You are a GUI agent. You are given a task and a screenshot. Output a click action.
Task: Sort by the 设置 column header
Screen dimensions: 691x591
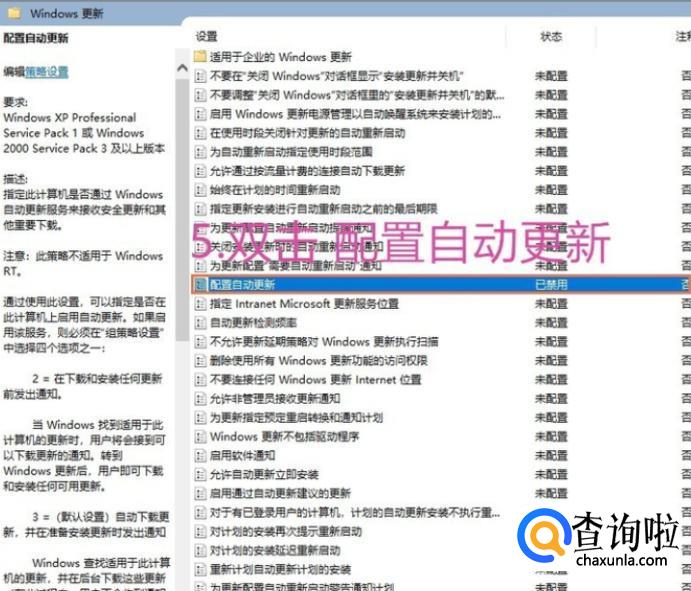point(207,37)
